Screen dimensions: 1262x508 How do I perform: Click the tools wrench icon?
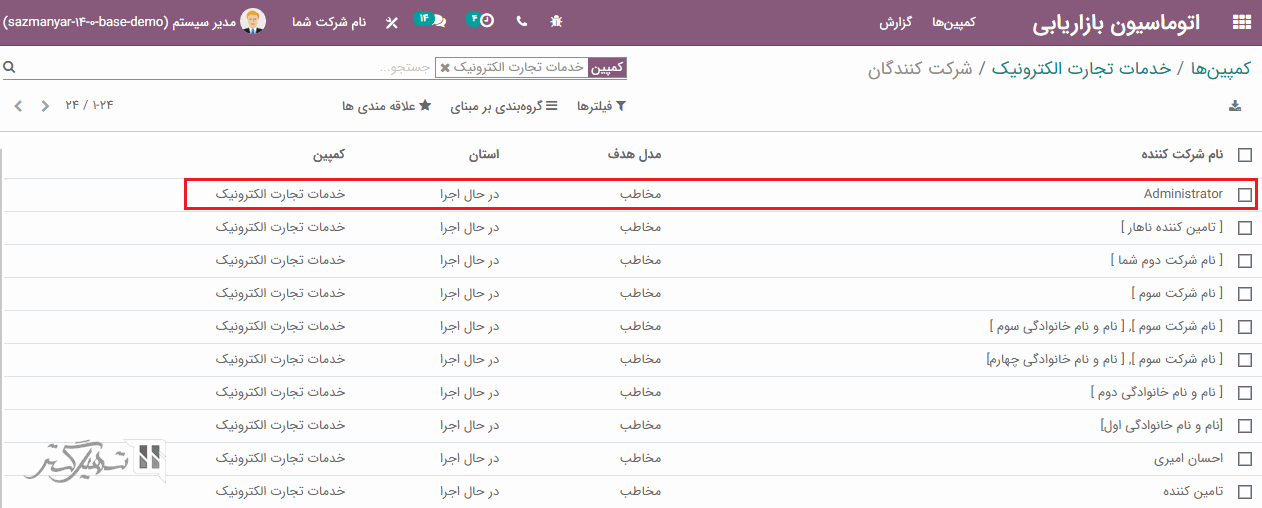click(391, 22)
